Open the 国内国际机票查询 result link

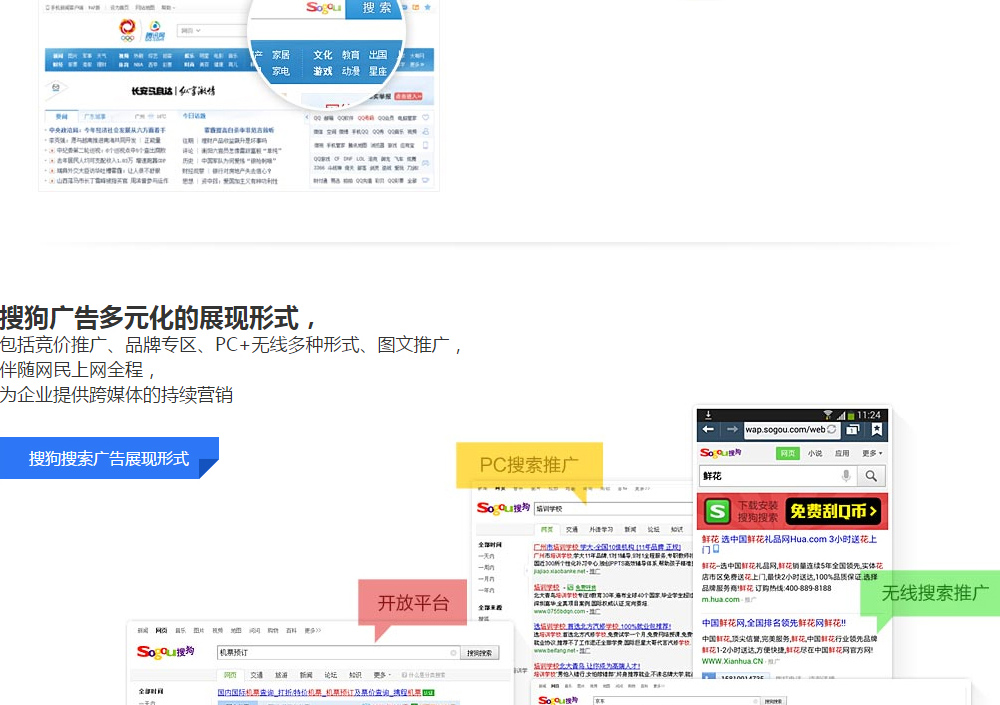click(x=320, y=692)
